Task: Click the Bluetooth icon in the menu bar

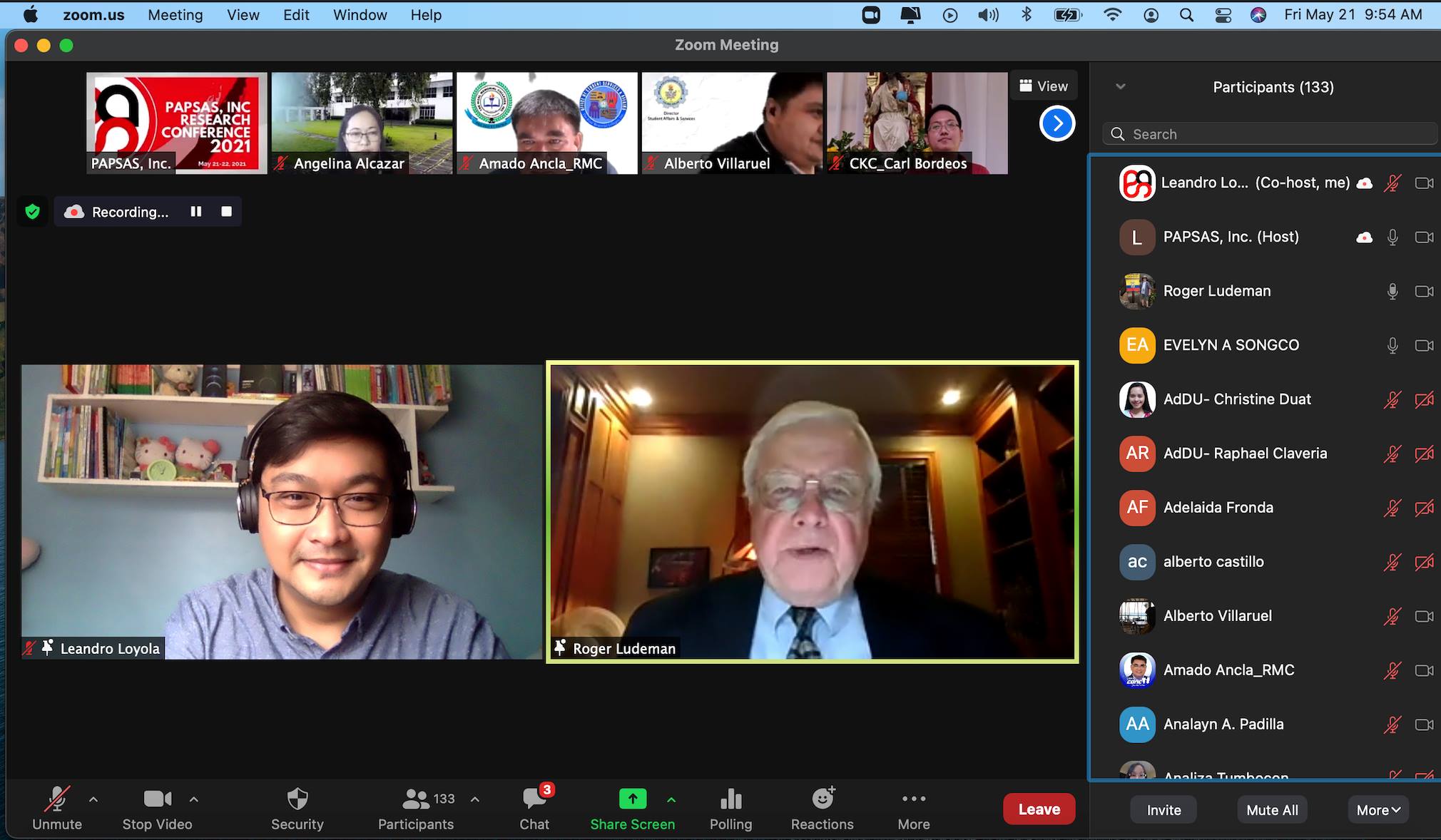Action: (1027, 15)
